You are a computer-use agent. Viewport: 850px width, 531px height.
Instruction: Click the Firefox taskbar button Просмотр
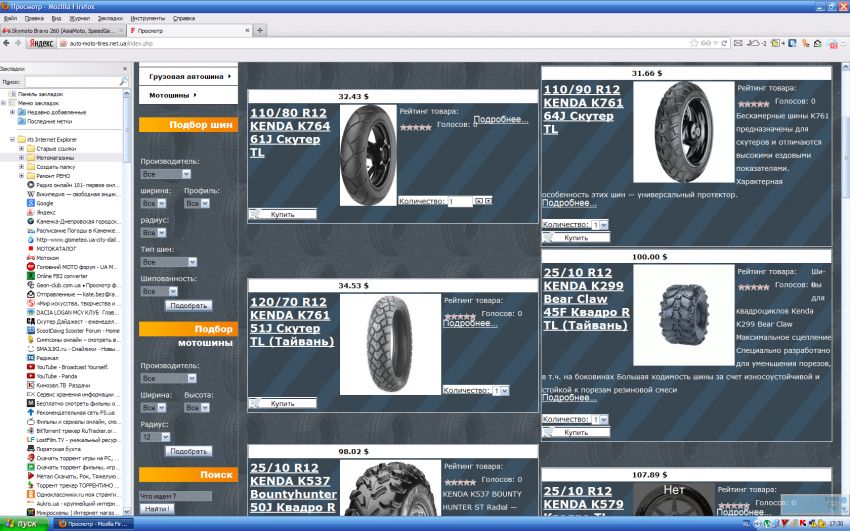point(93,524)
